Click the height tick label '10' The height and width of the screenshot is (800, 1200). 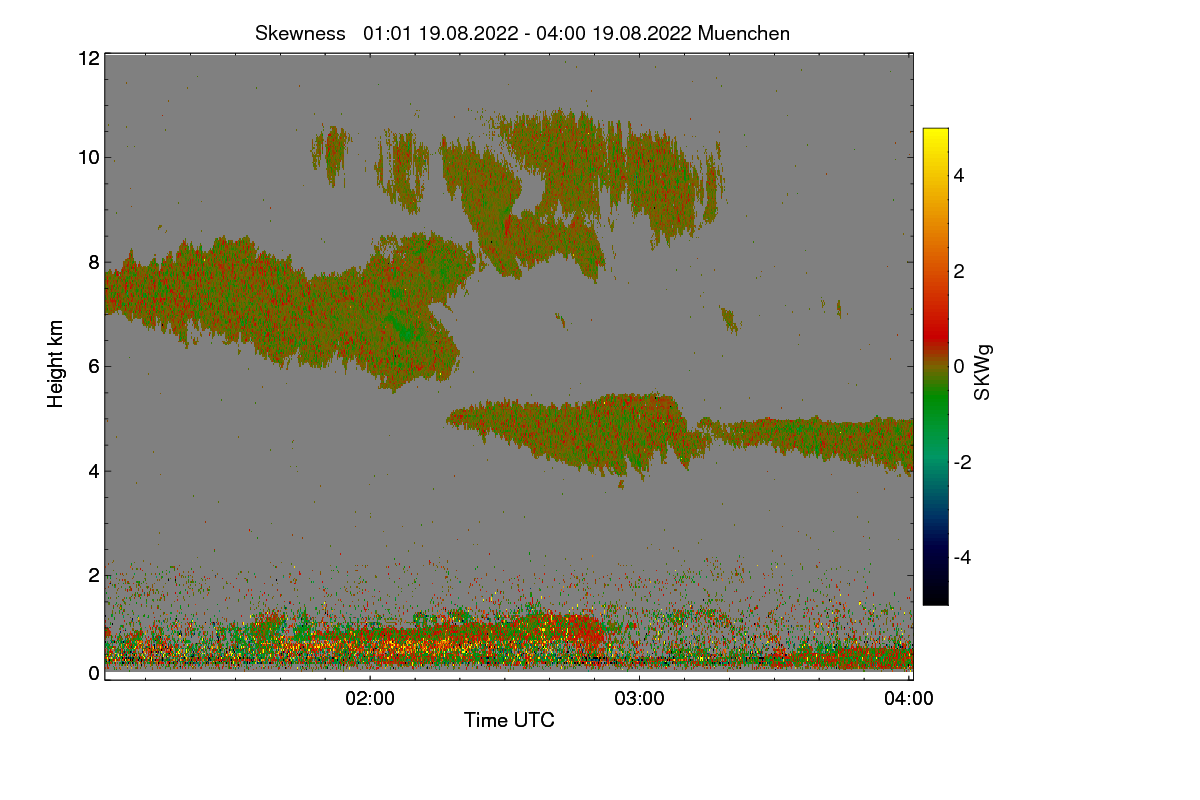[88, 157]
